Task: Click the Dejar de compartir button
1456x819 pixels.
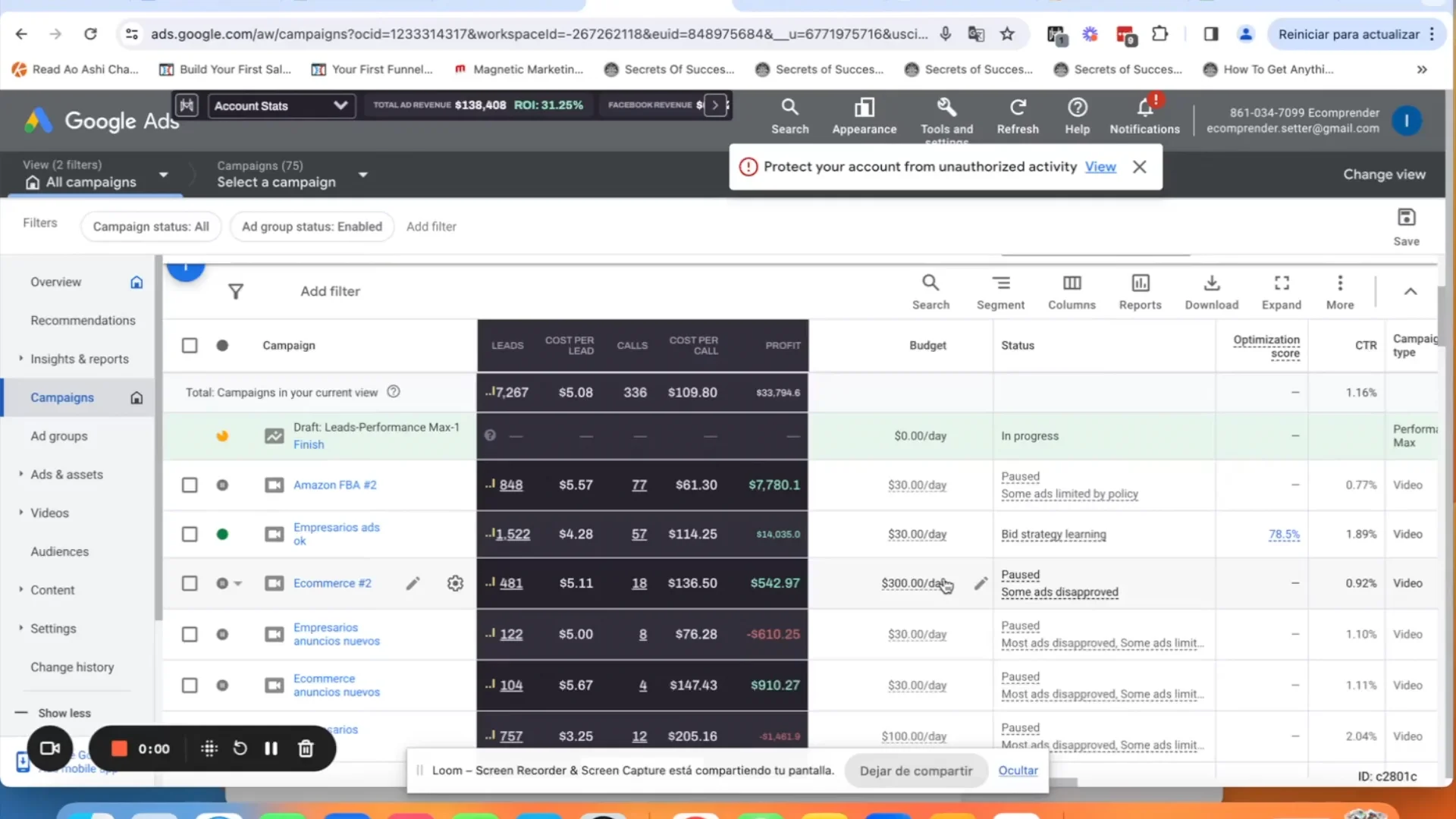Action: pyautogui.click(x=915, y=770)
